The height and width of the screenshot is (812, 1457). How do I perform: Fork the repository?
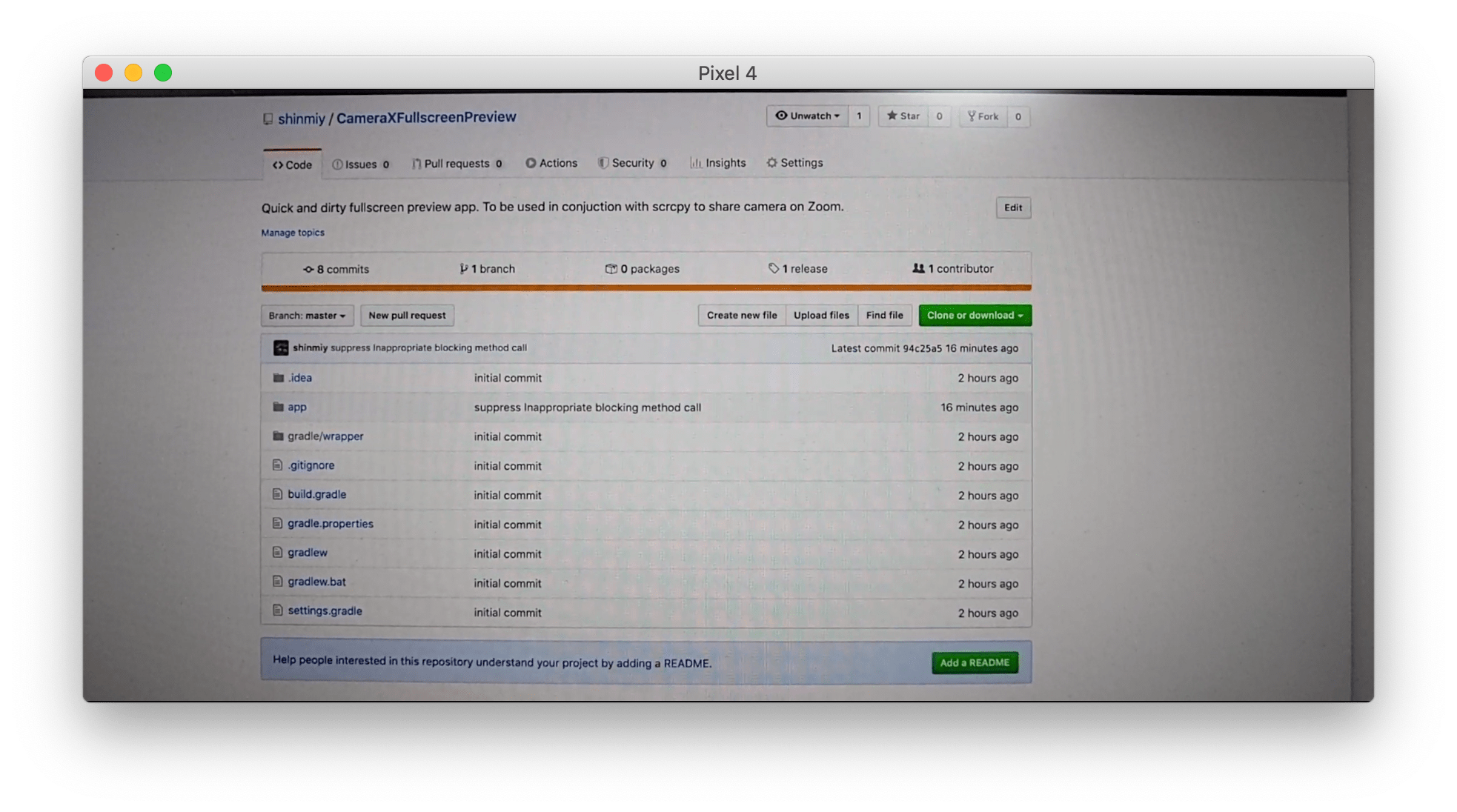pyautogui.click(x=983, y=116)
